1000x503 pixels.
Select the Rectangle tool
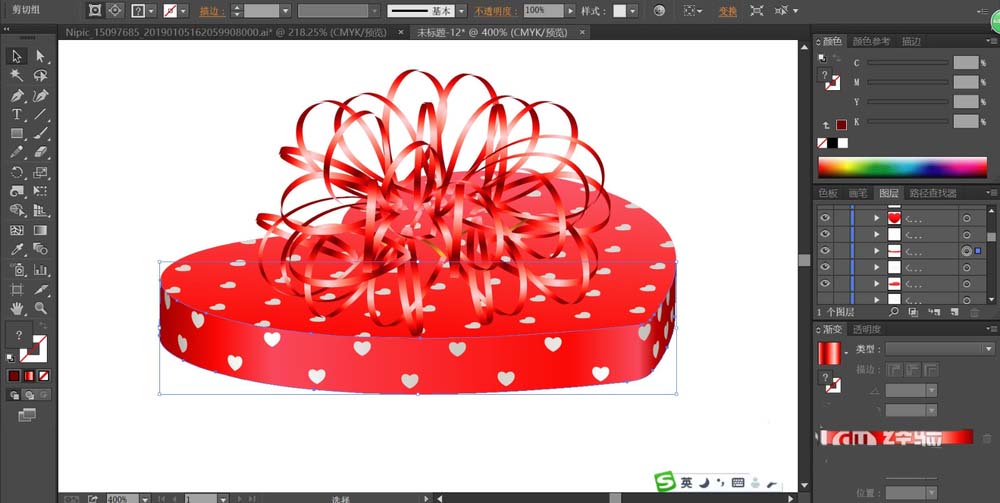point(17,134)
